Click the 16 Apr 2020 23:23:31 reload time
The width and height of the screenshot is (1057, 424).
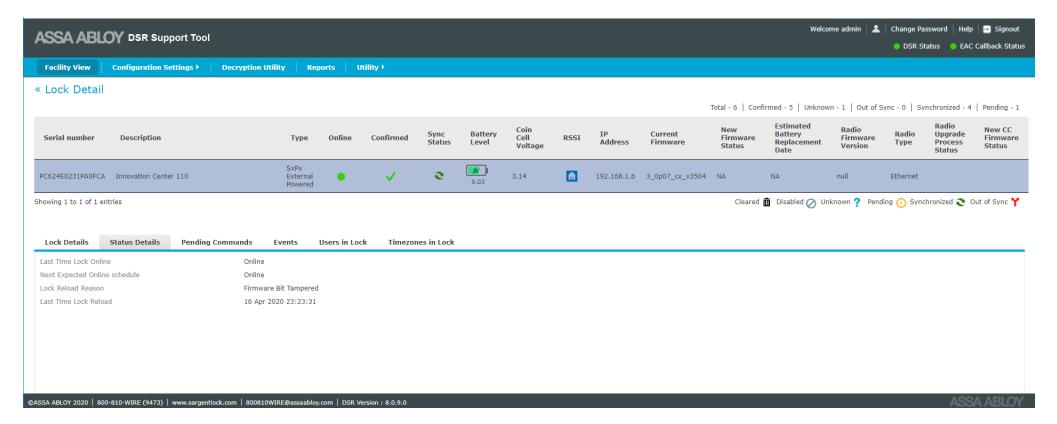(x=280, y=302)
